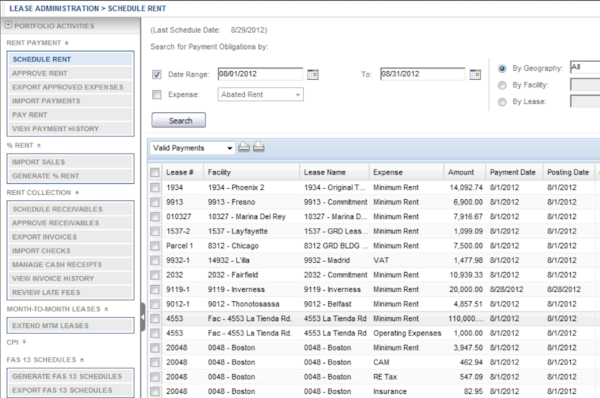
Task: Open Manage Cash Receipts link
Action: tap(70, 264)
